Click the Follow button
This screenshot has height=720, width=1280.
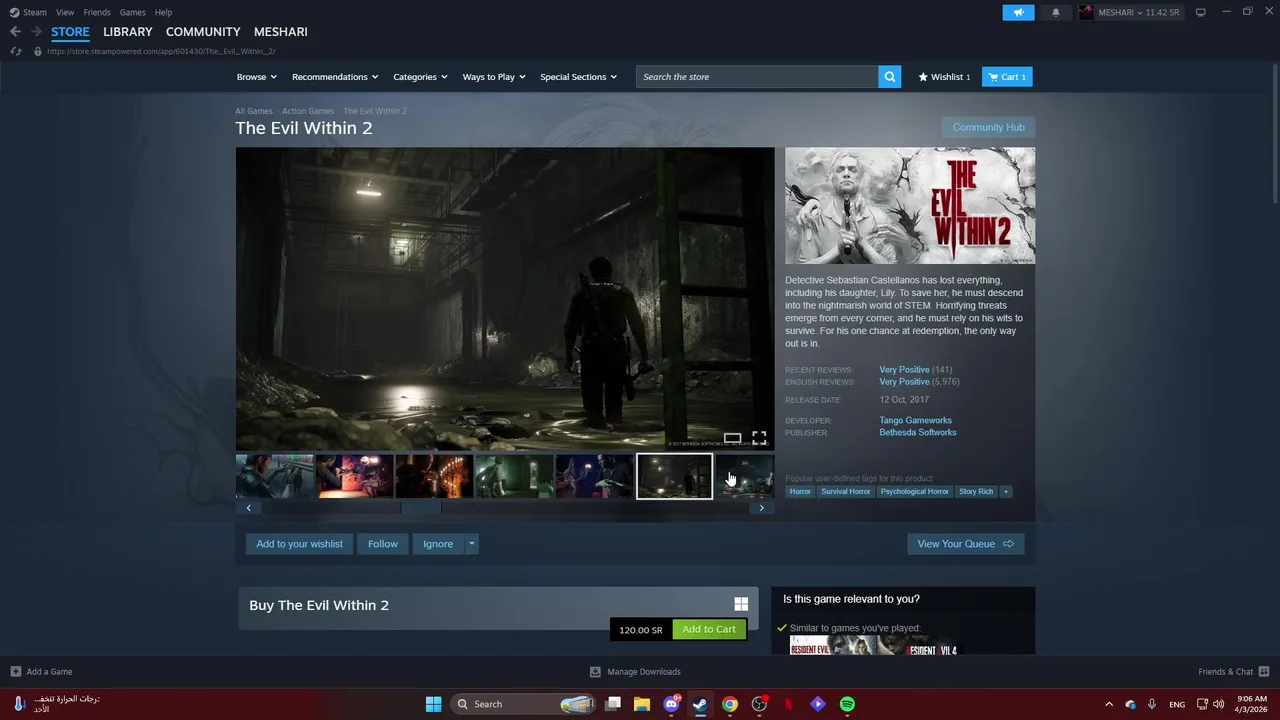coord(383,544)
